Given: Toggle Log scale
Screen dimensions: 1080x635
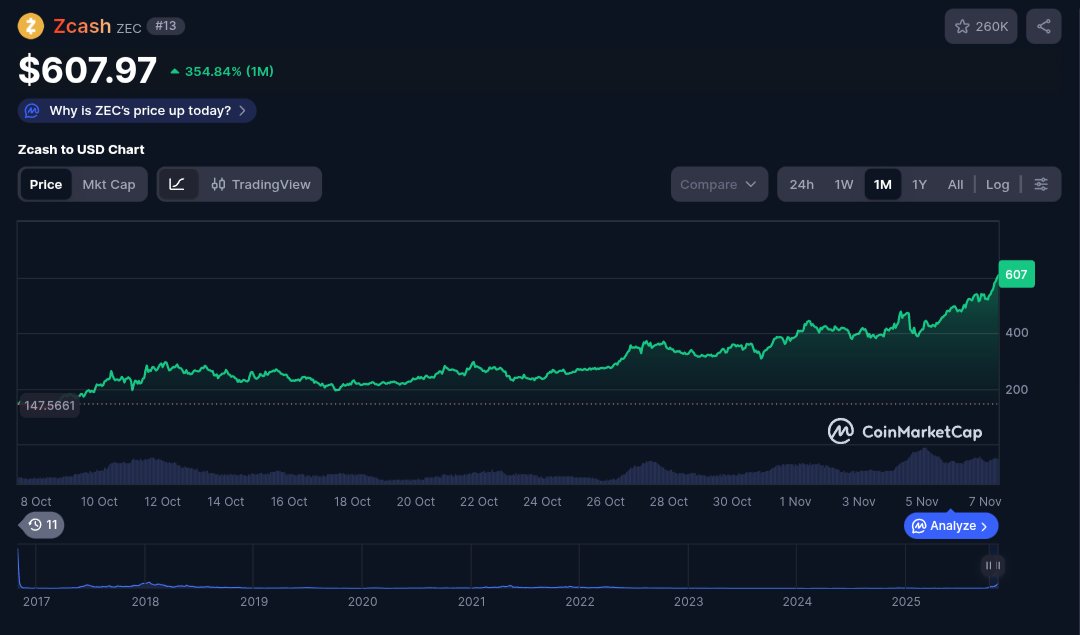Looking at the screenshot, I should pyautogui.click(x=997, y=185).
